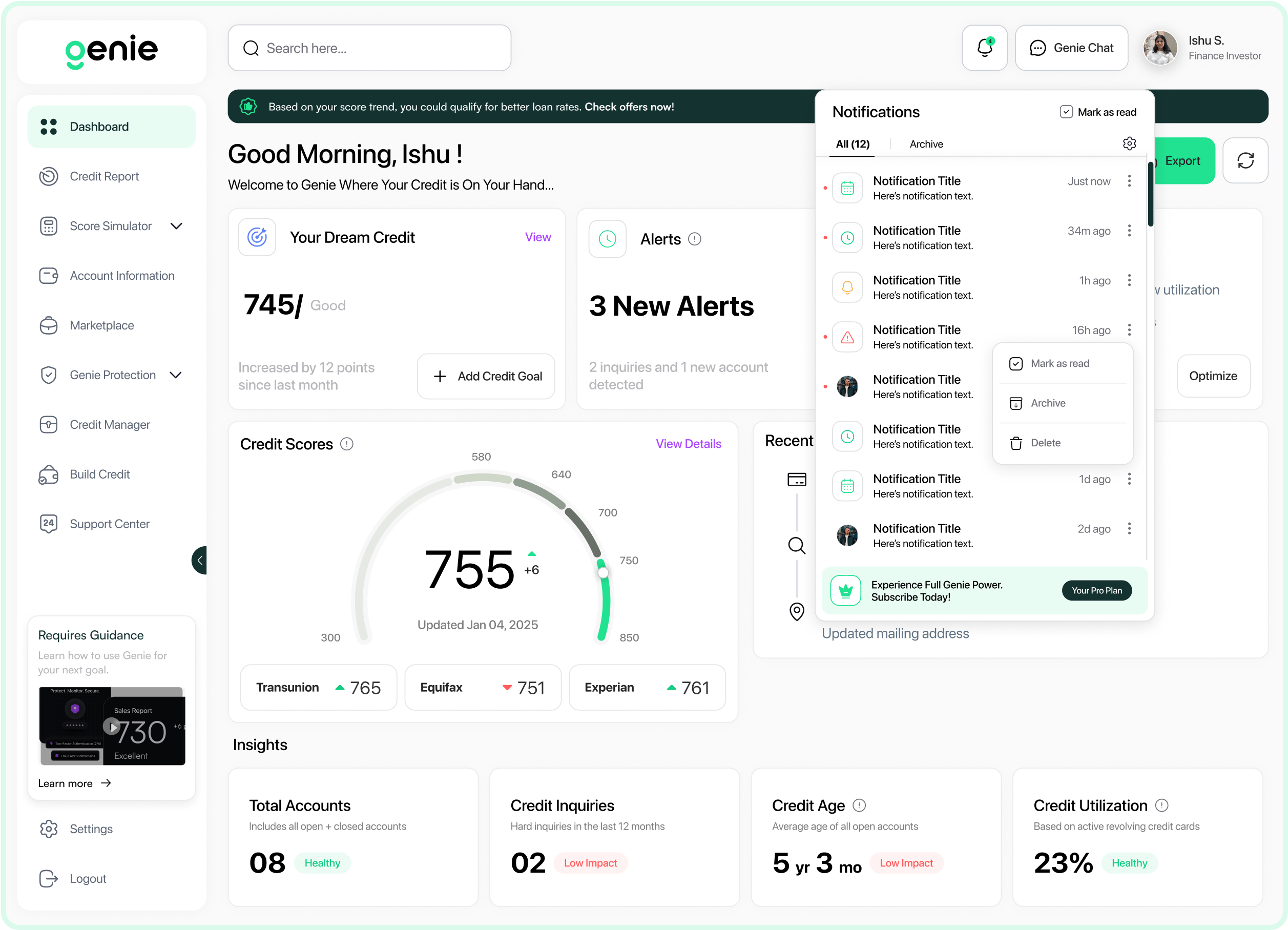Click the credit score gauge slider knob

pos(603,573)
